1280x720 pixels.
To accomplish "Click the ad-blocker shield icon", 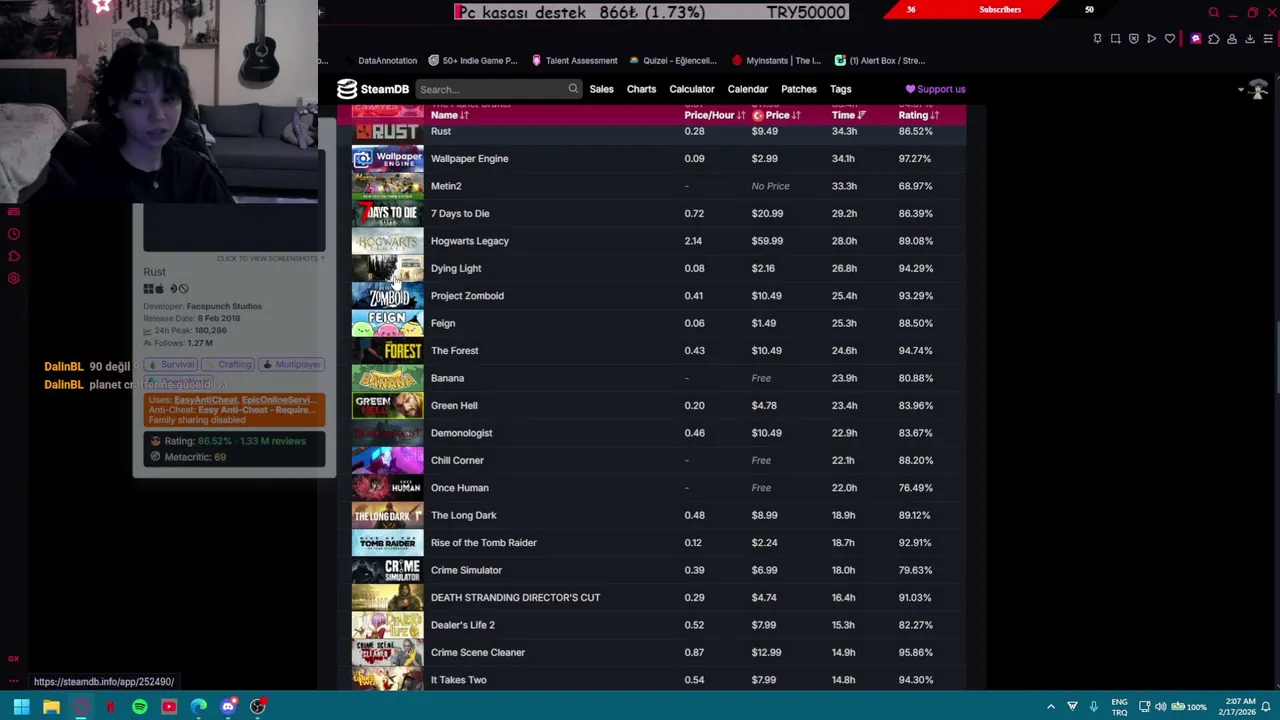I will pyautogui.click(x=1133, y=39).
